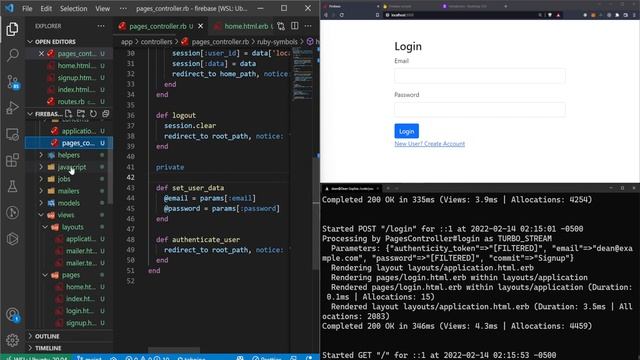The height and width of the screenshot is (360, 640).
Task: Click the shield icon in browser address bar
Action: 550,15
